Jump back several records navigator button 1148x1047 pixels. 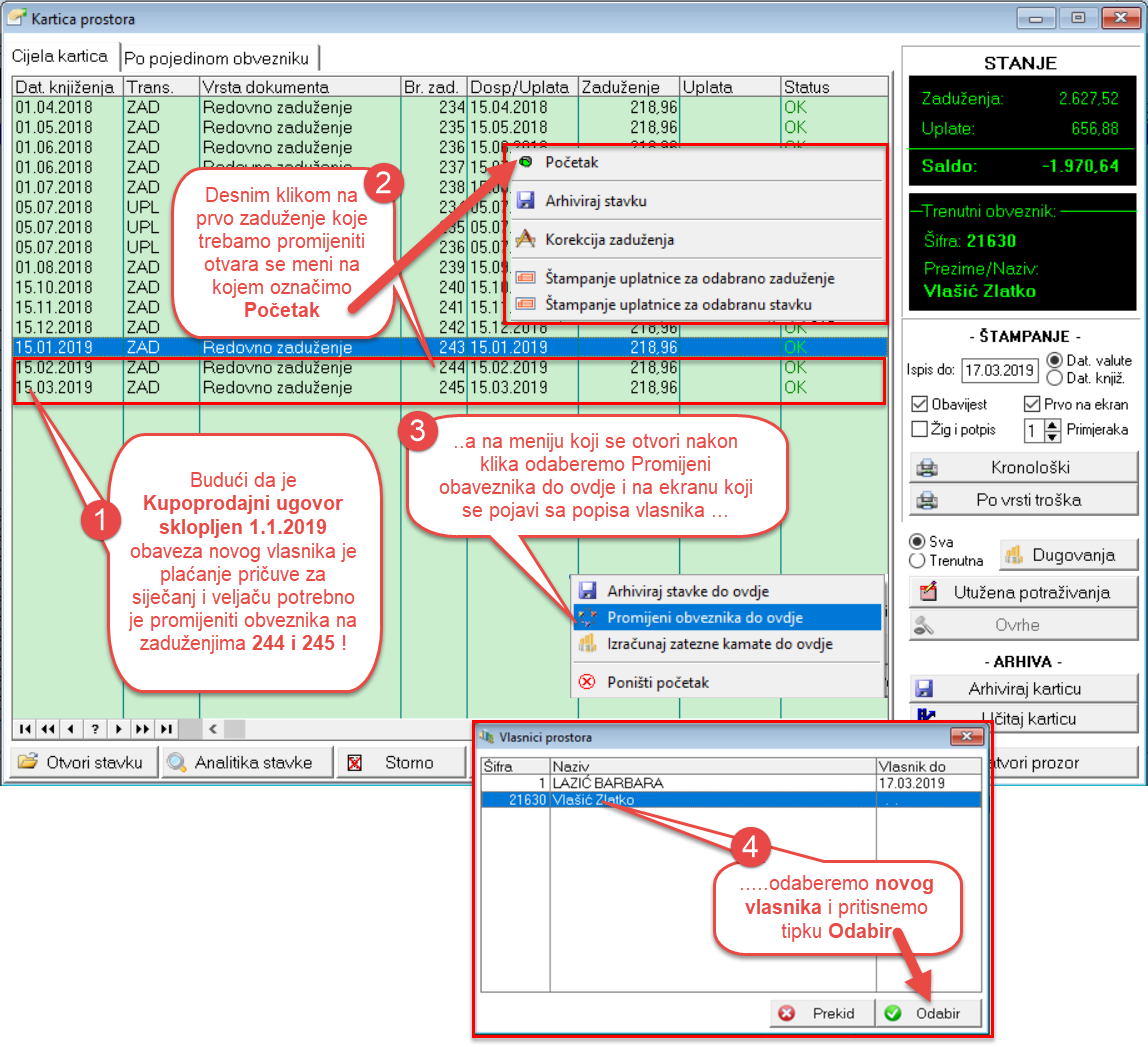tap(48, 729)
